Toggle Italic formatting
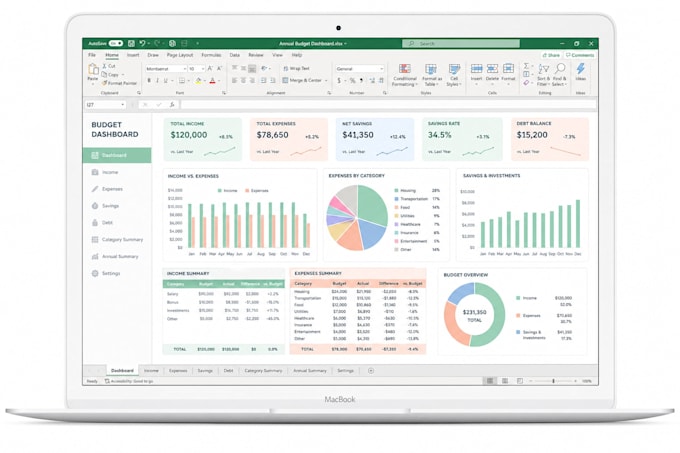680x453 pixels. click(x=157, y=81)
